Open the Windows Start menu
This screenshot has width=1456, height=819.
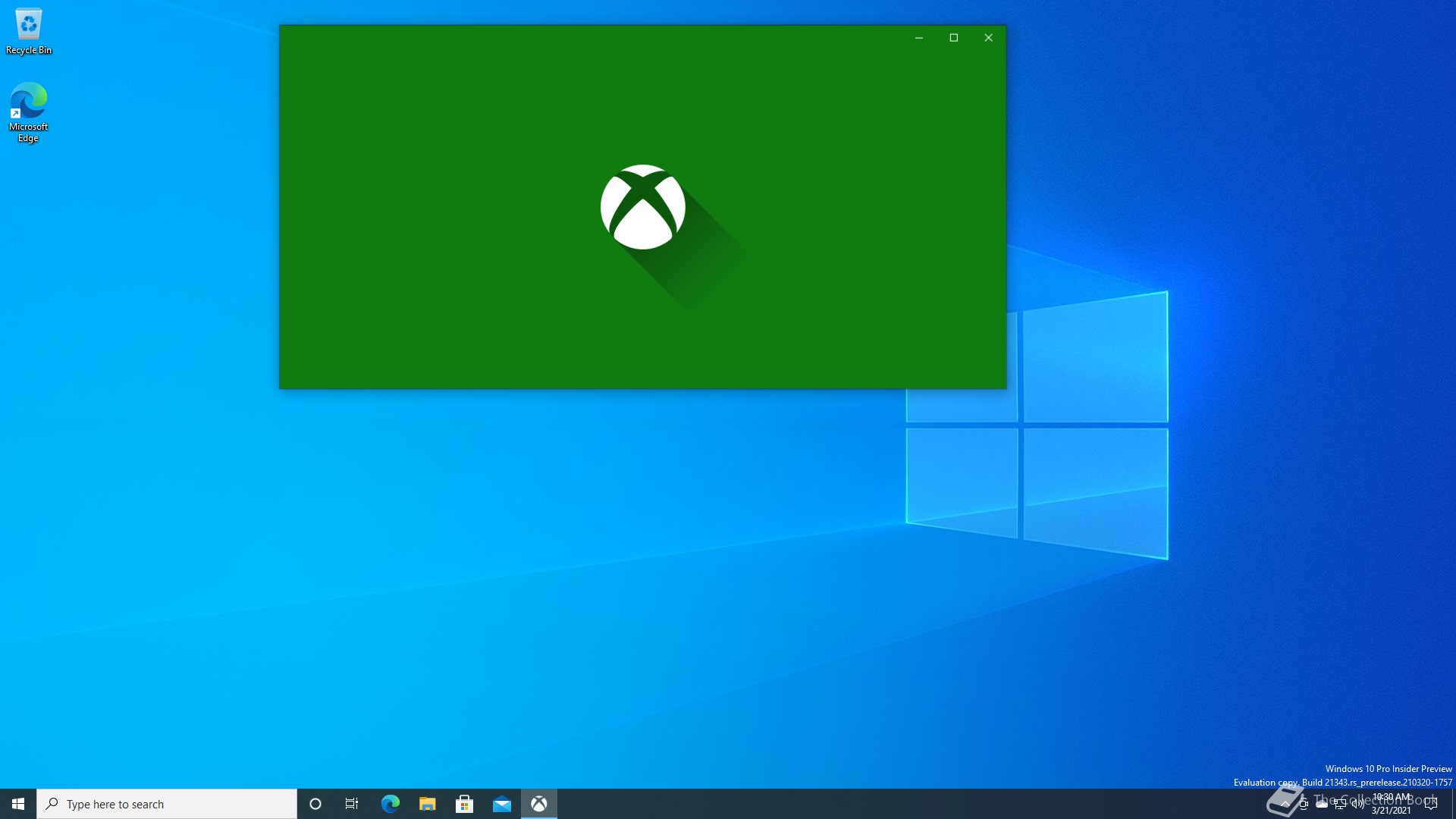pyautogui.click(x=18, y=804)
